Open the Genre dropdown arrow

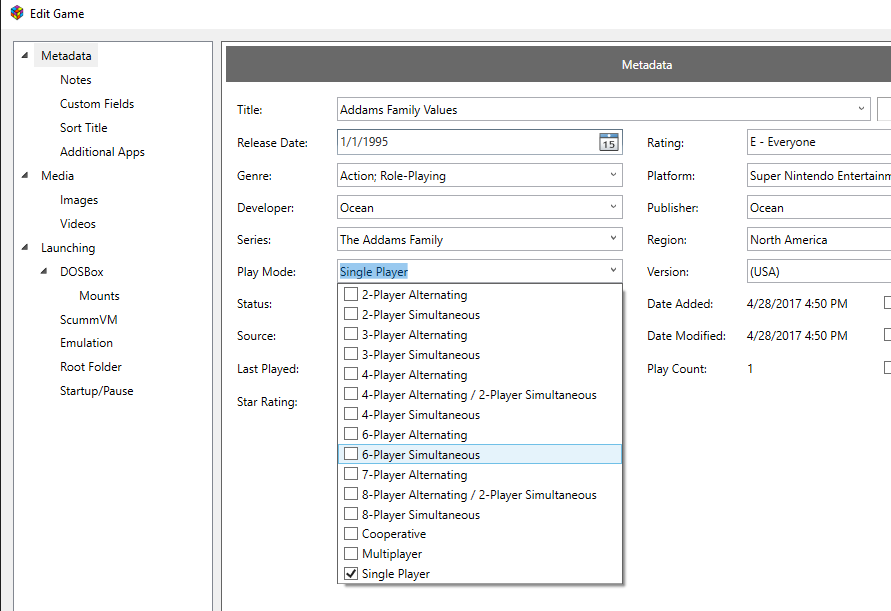coord(613,174)
